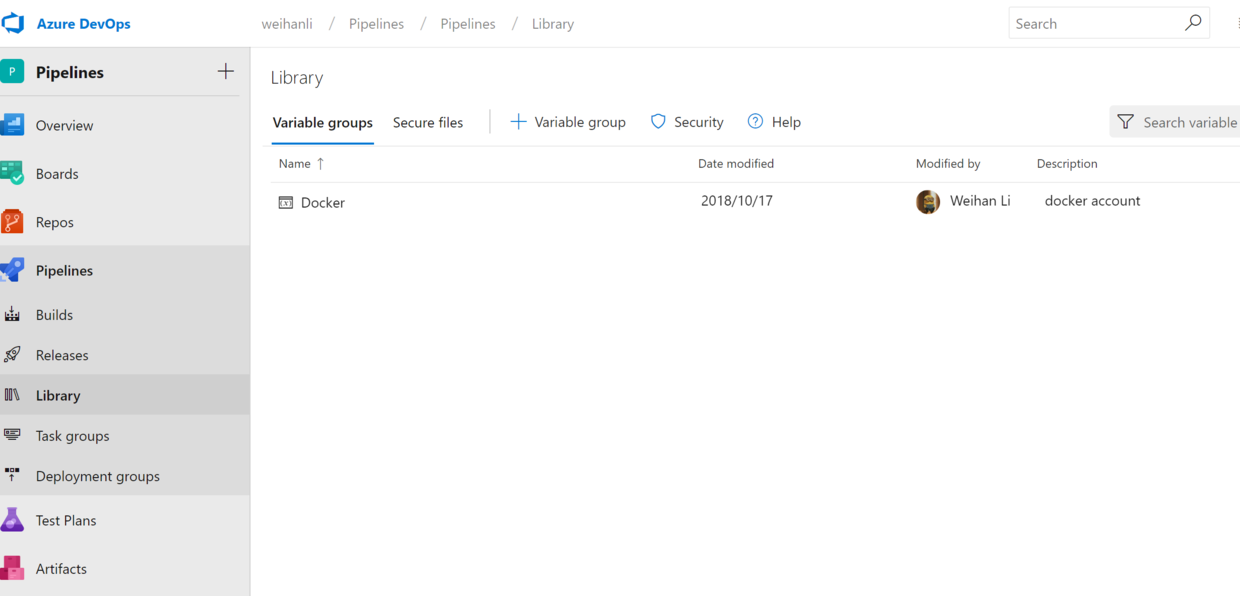Click the Builds icon in sidebar
Viewport: 1240px width, 596px height.
click(12, 314)
